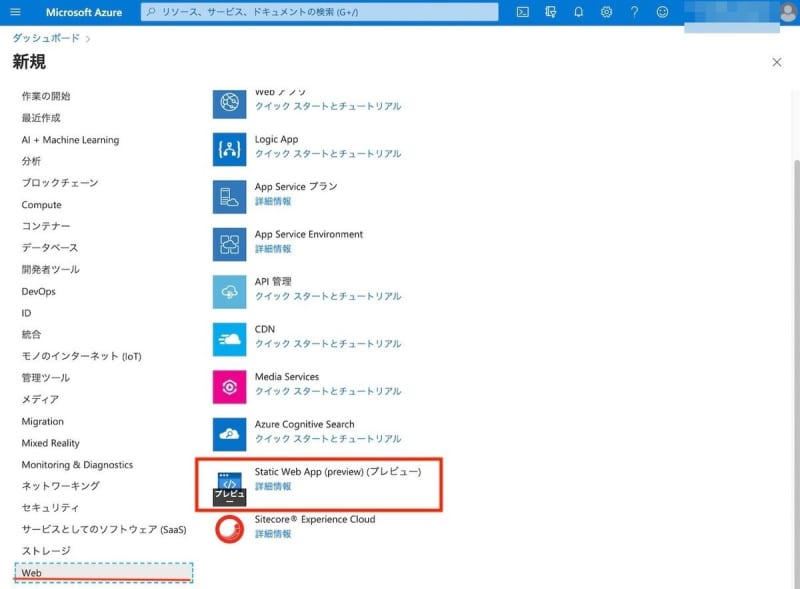800x589 pixels.
Task: Open the account avatar
Action: pos(789,12)
